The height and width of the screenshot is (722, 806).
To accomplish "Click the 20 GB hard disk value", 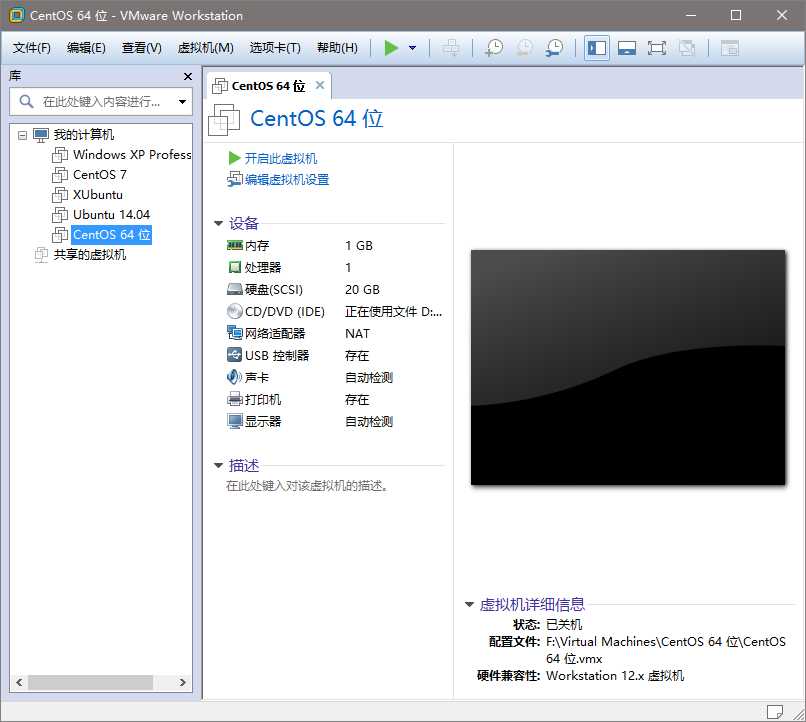I will 362,290.
